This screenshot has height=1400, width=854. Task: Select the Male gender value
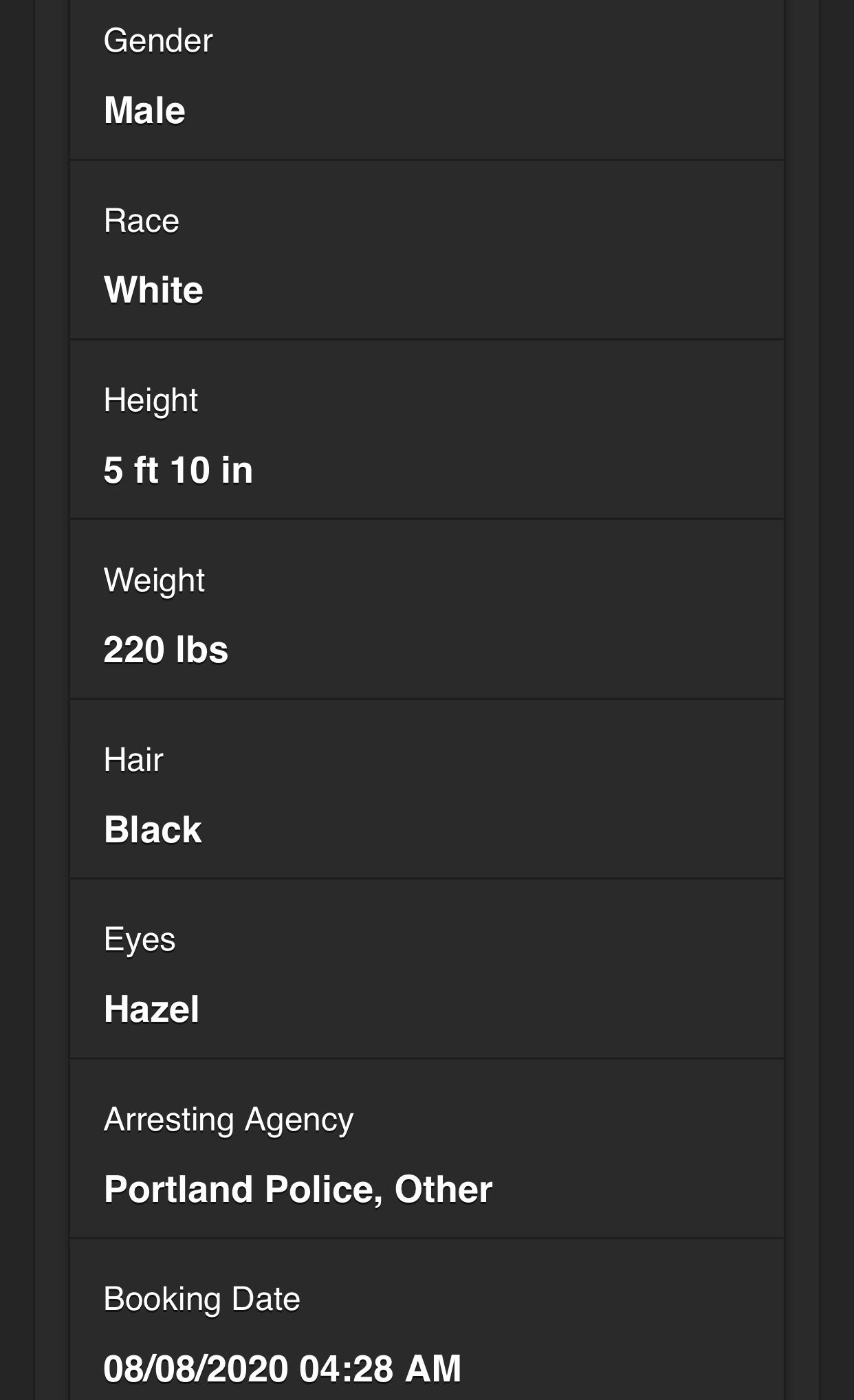[x=144, y=110]
